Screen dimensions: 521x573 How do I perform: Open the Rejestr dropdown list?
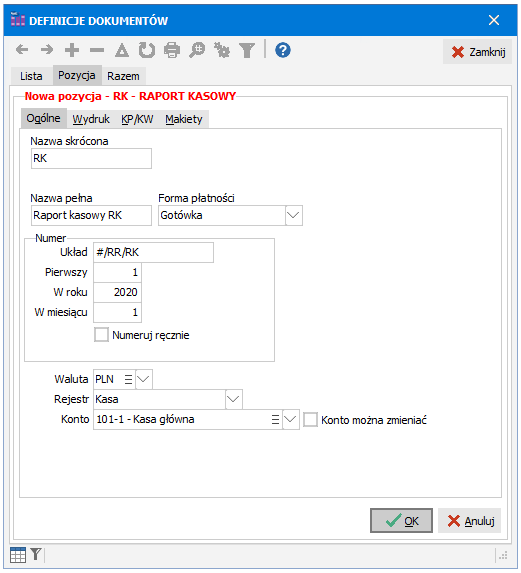point(233,399)
